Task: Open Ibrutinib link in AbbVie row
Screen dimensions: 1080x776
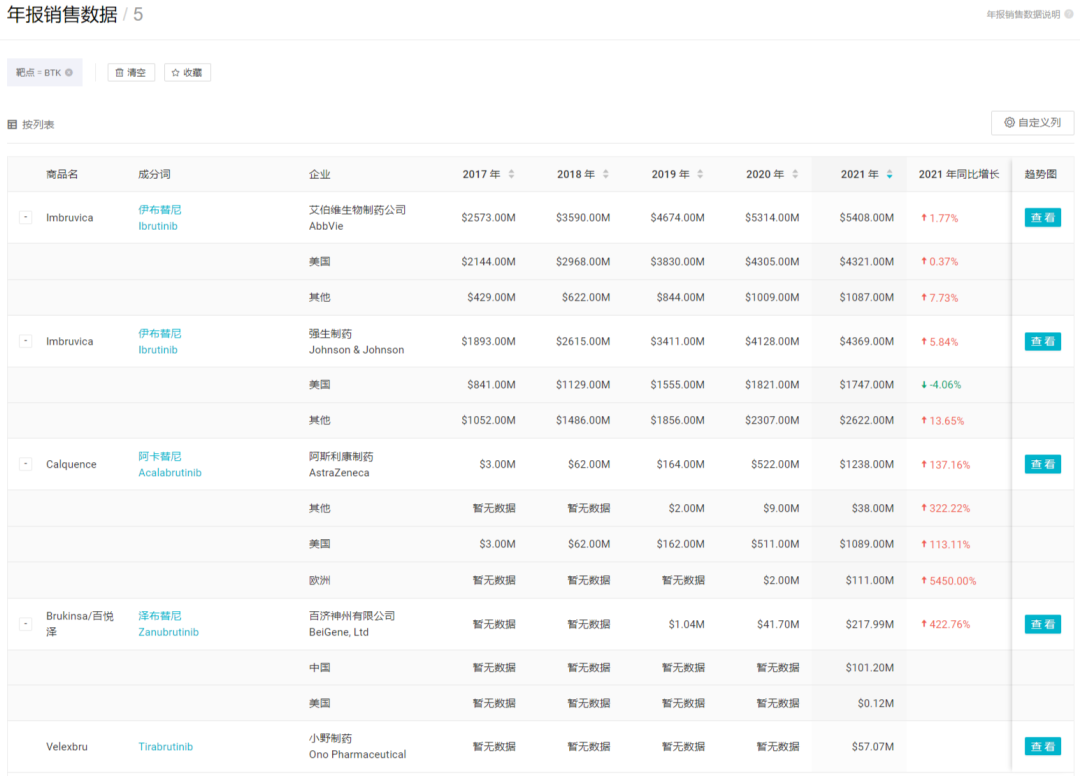Action: tap(158, 226)
